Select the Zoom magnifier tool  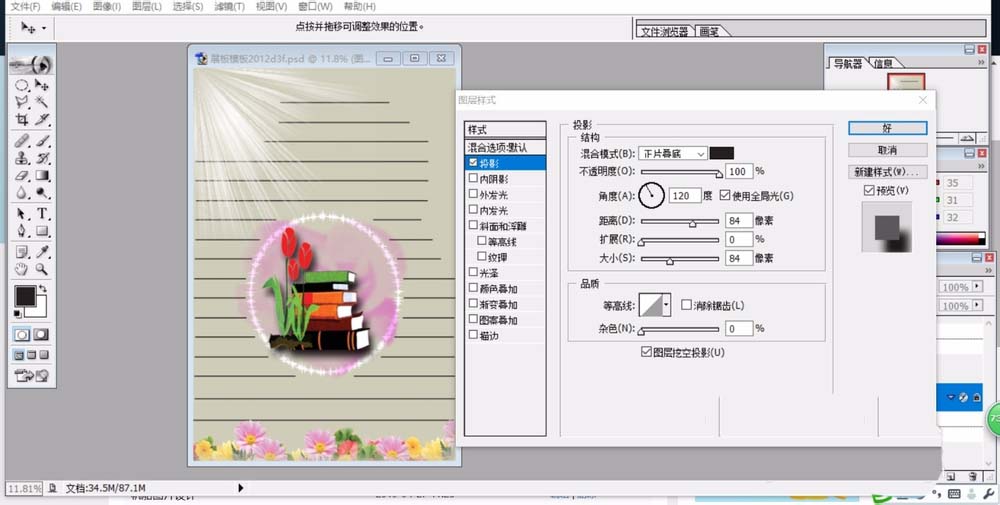pos(43,269)
